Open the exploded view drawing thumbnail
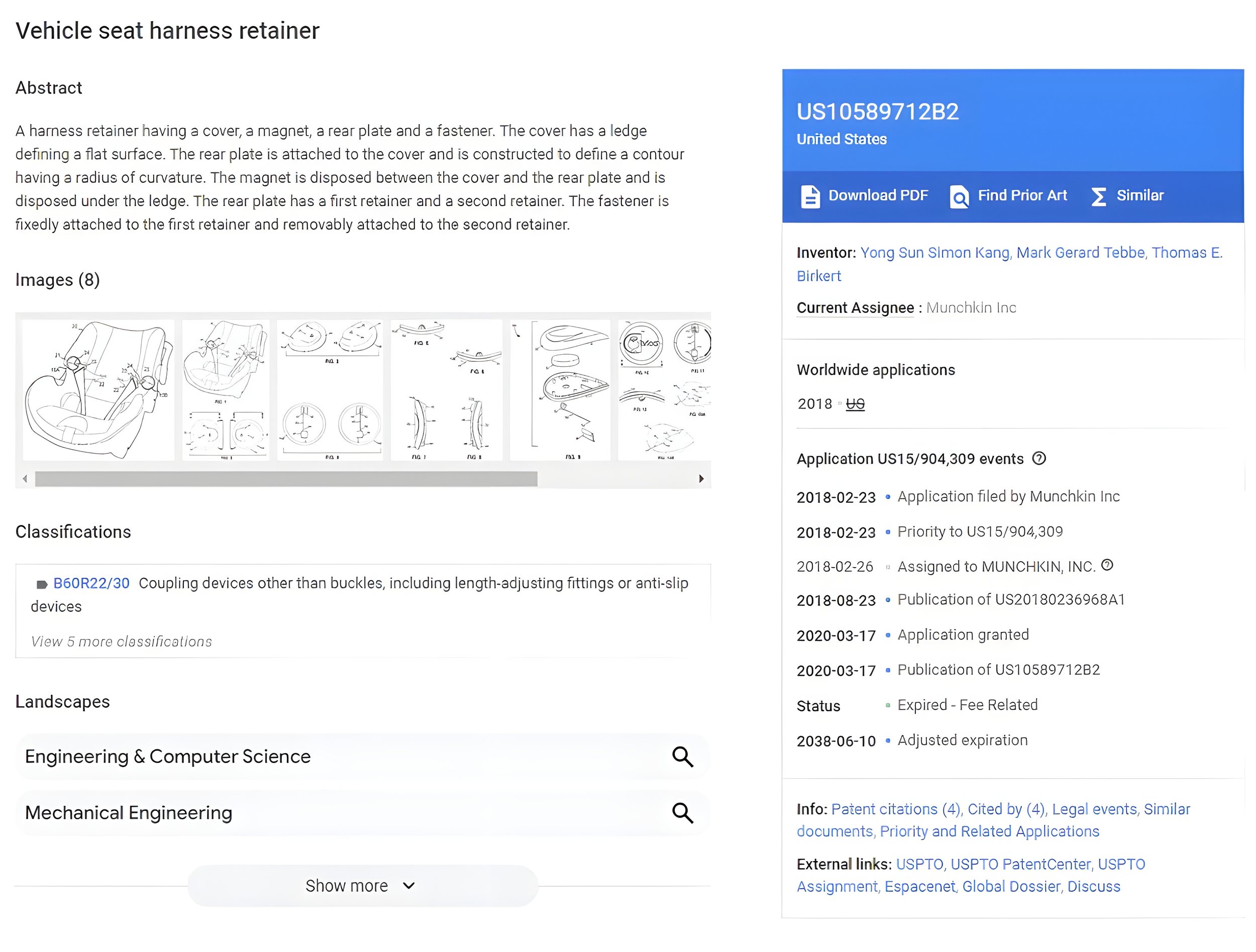 [560, 390]
